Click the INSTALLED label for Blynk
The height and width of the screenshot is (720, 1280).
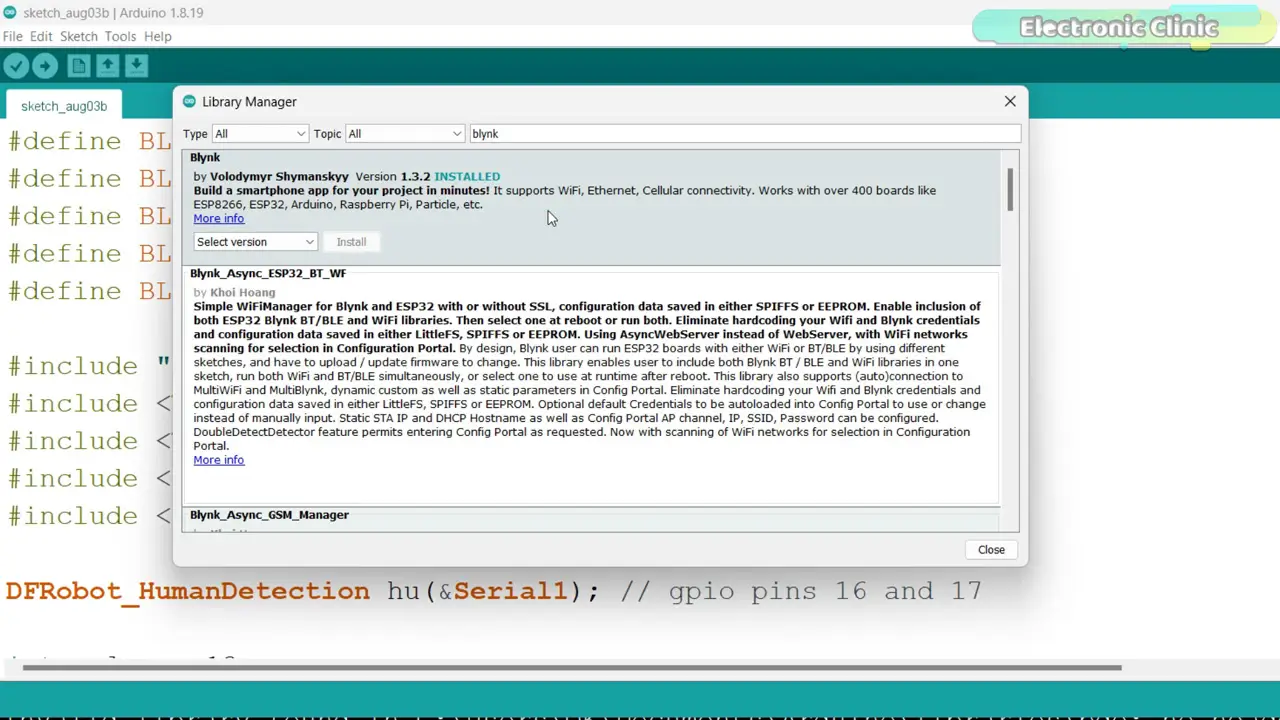[467, 176]
